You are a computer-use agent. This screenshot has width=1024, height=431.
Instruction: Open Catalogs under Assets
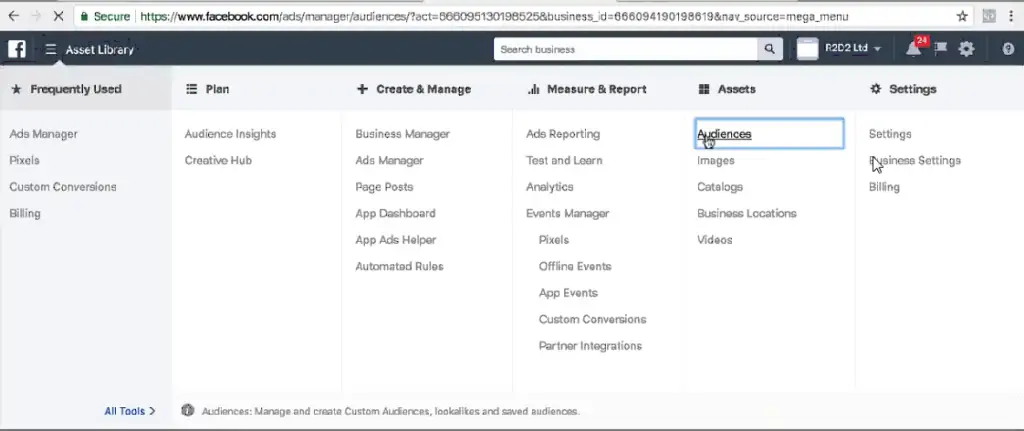[x=720, y=187]
